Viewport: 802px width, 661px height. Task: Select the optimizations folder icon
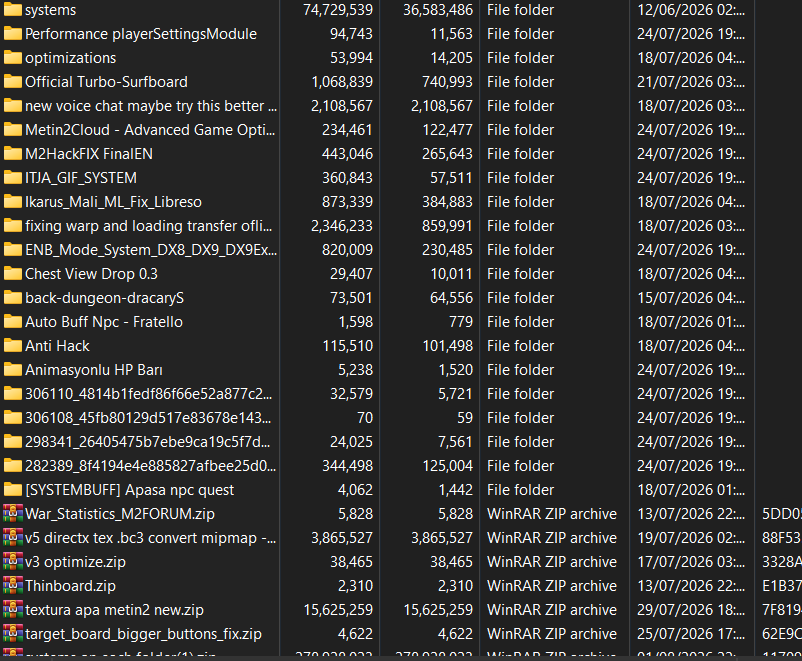pyautogui.click(x=12, y=58)
